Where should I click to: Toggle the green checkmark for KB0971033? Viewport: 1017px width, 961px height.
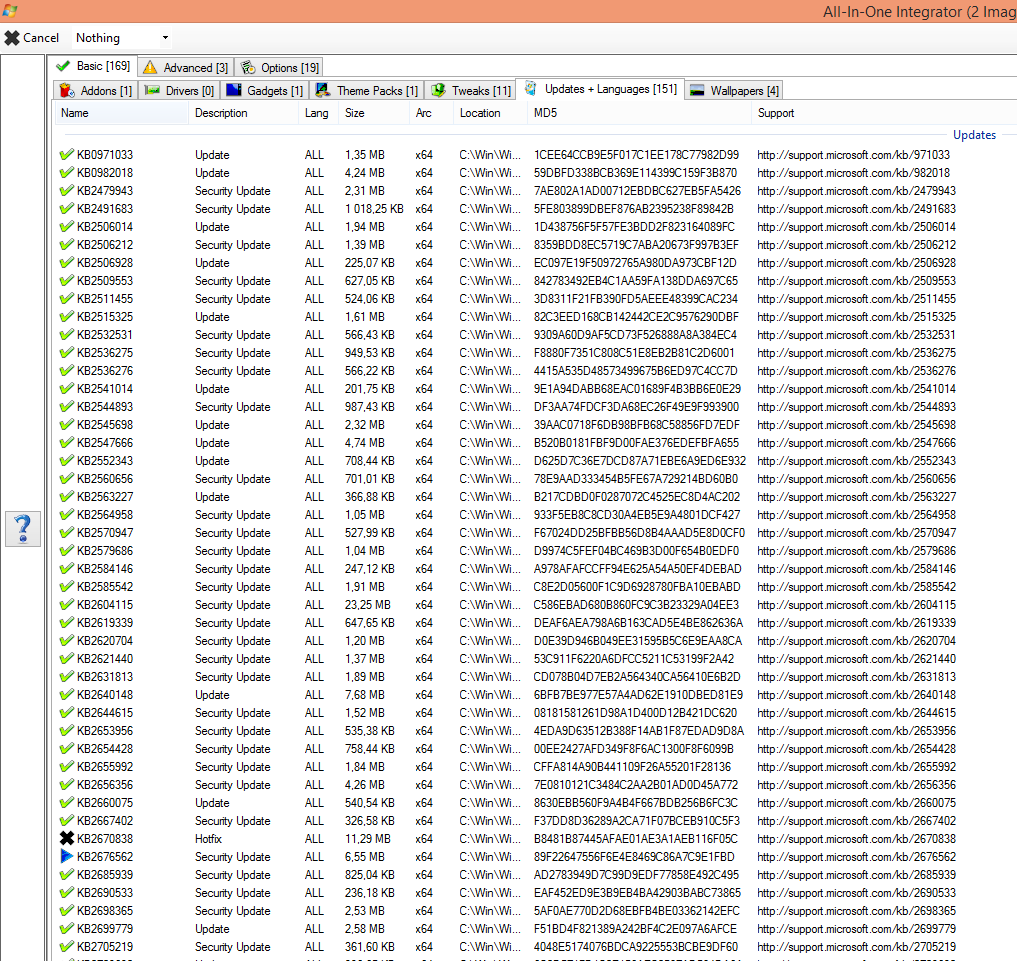(x=67, y=155)
